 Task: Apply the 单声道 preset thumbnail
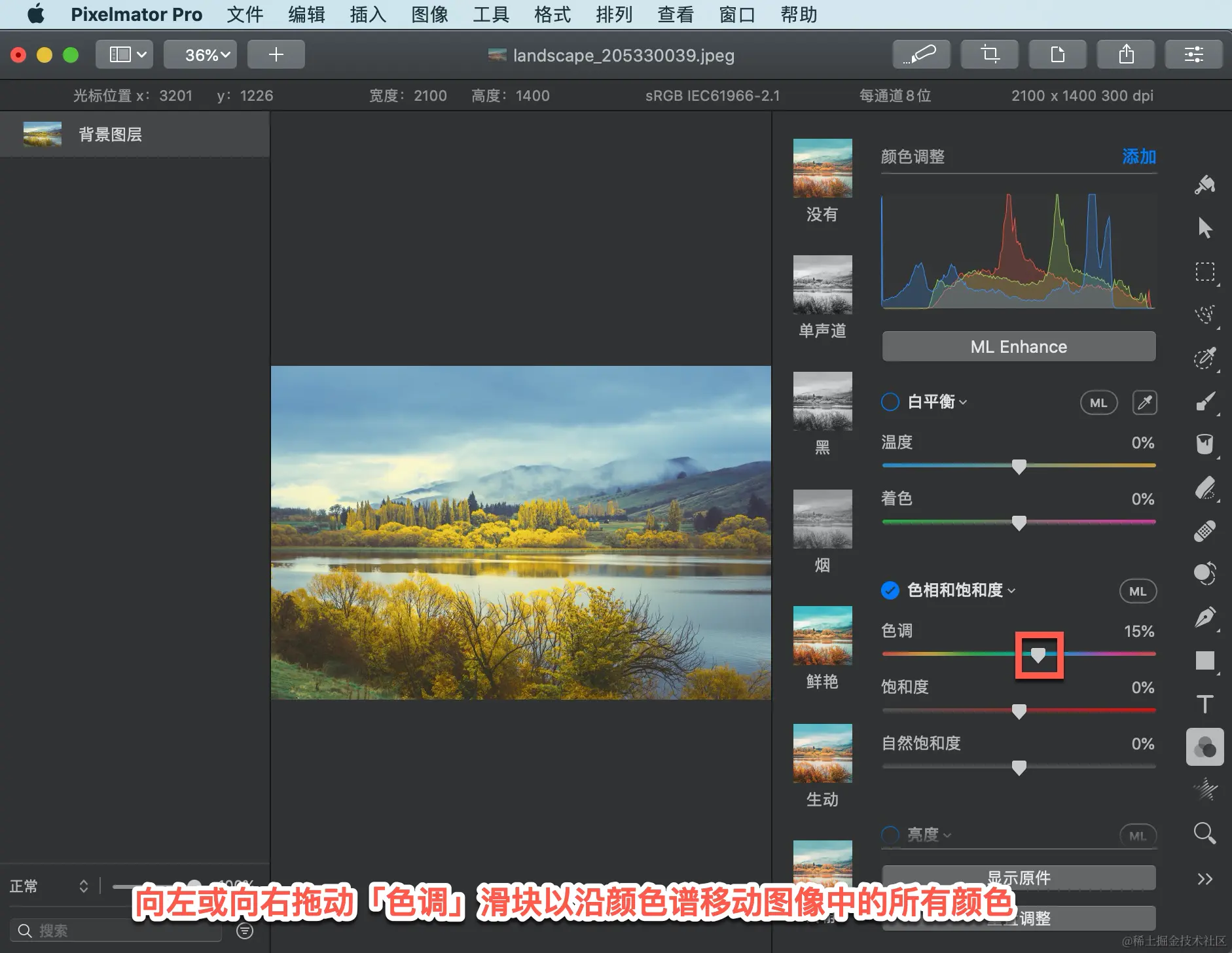click(822, 285)
